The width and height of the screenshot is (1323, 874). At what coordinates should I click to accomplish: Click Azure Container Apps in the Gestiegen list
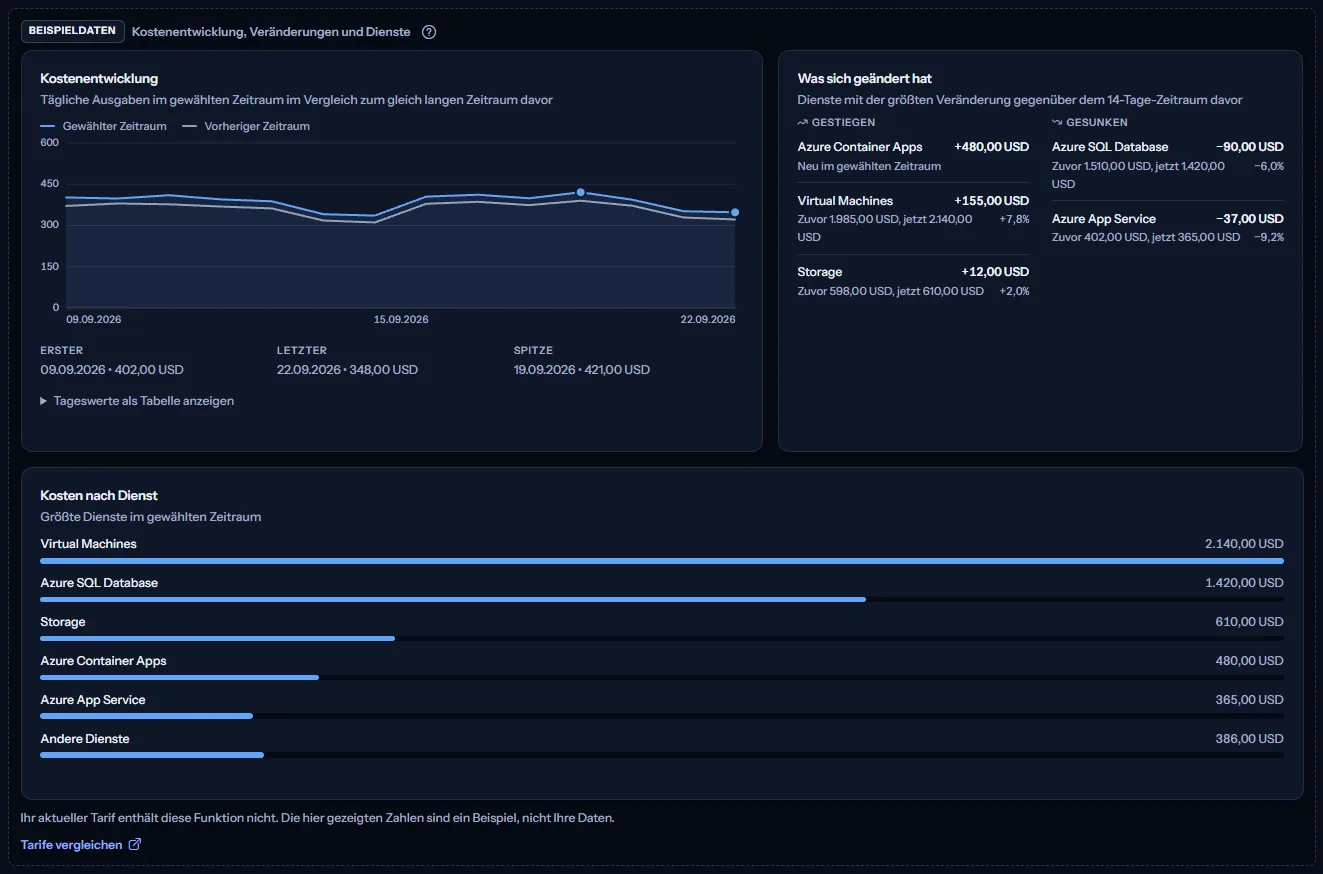pos(860,147)
